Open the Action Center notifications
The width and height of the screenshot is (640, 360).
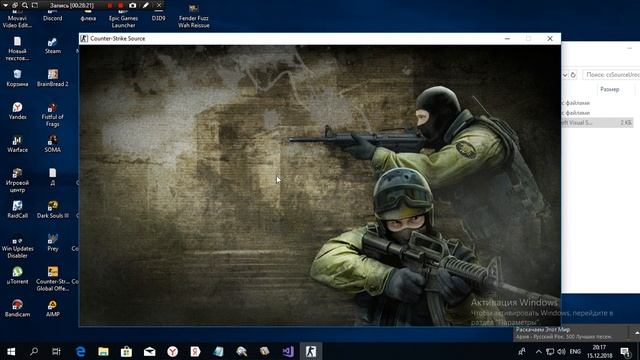[x=625, y=351]
